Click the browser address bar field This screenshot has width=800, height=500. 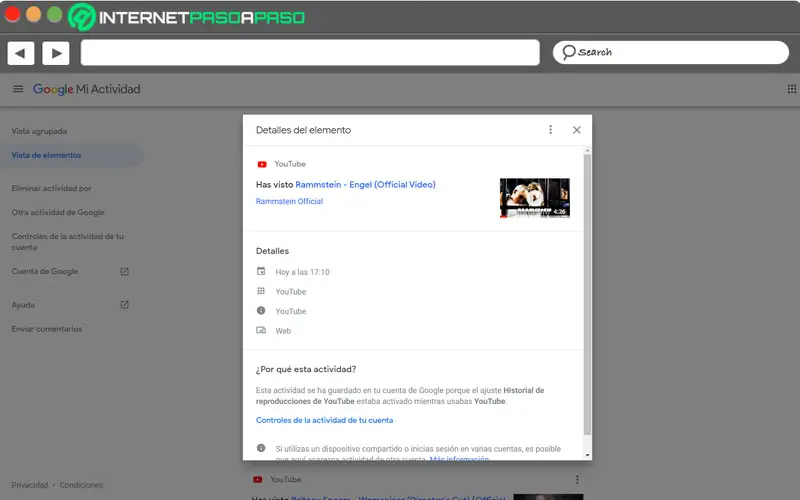[x=310, y=53]
